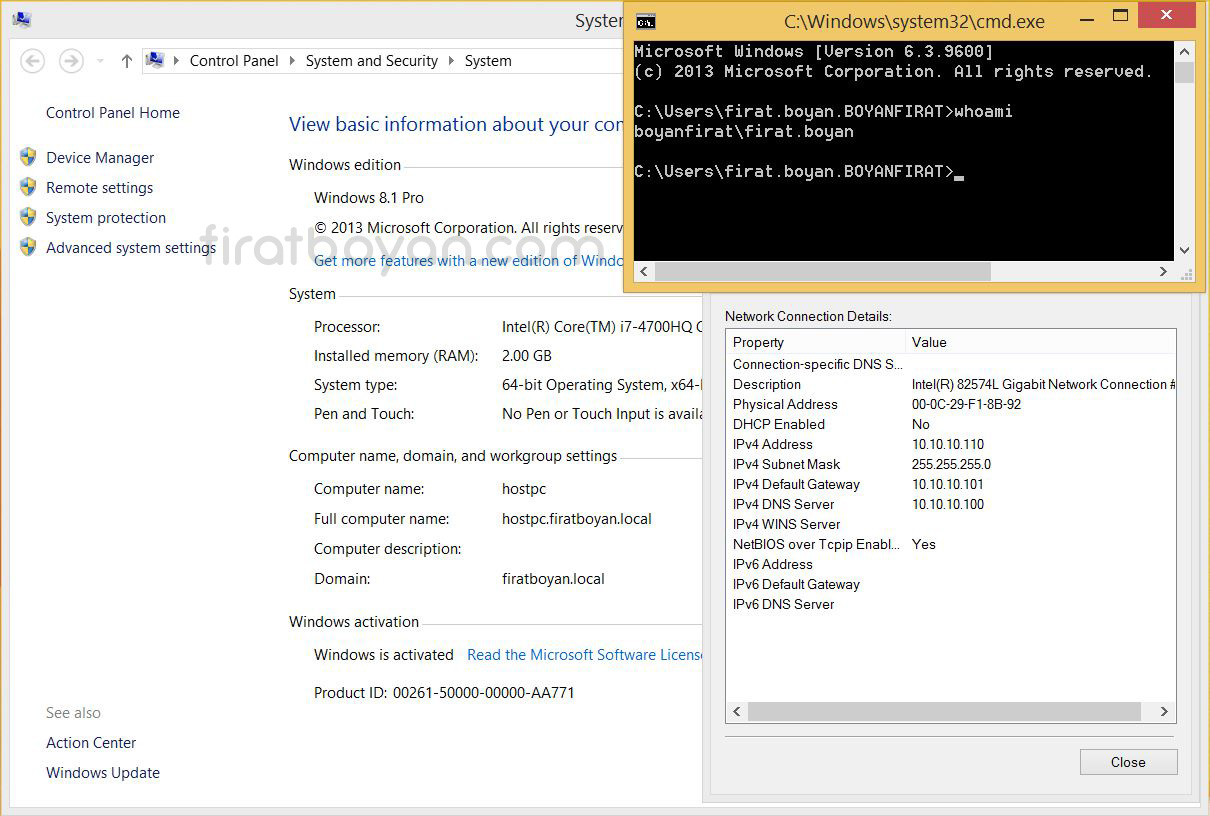Select the IPv6 Address row
The width and height of the screenshot is (1210, 816).
pos(951,564)
